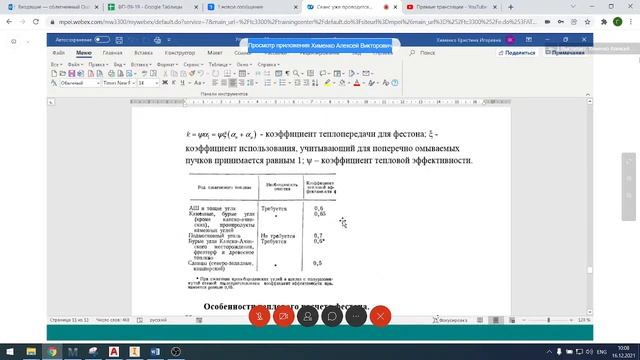Click the vertical scrollbar of Word document
The width and height of the screenshot is (640, 360).
pos(589,207)
